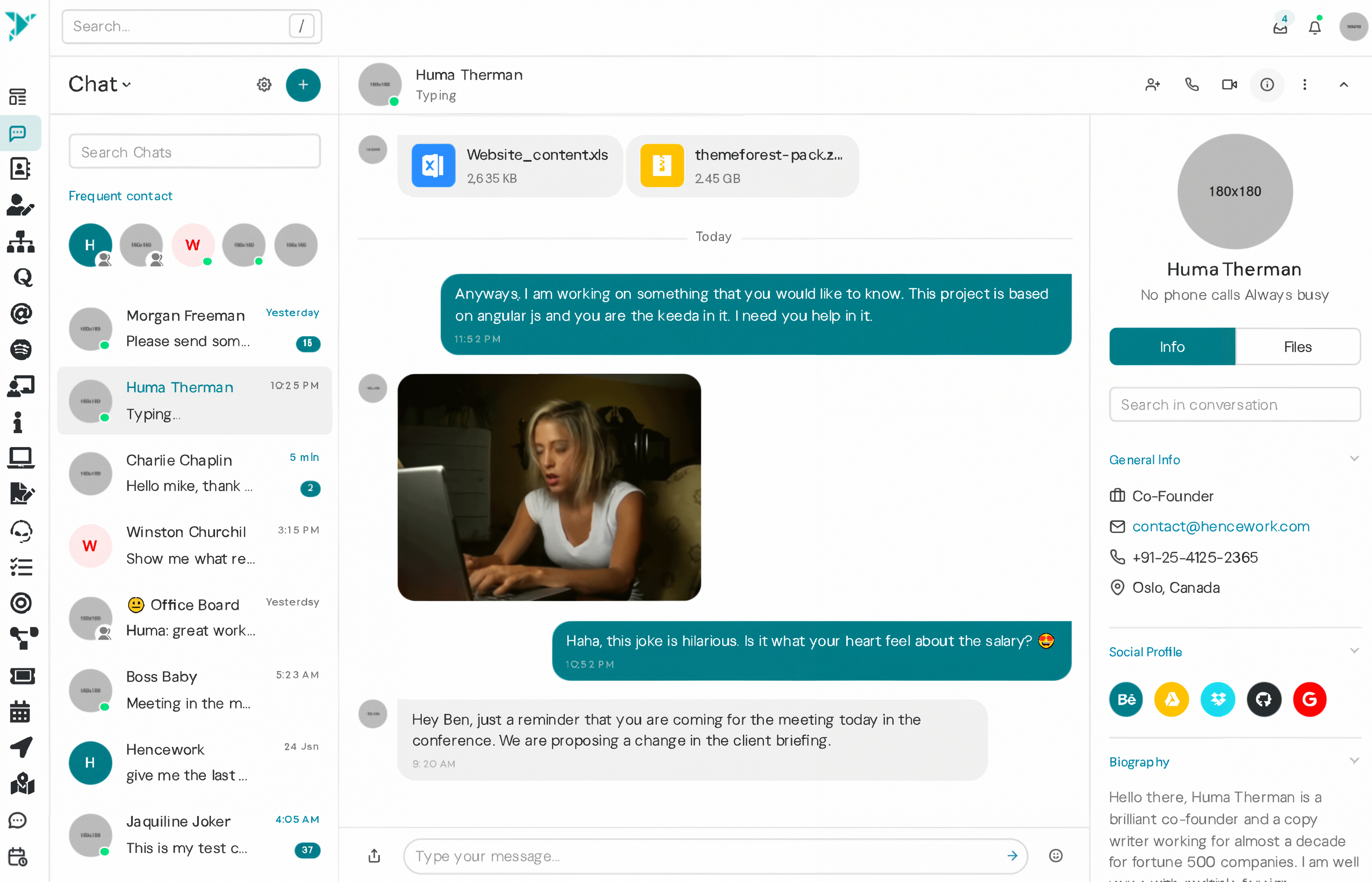Select the Info tab

coord(1172,346)
